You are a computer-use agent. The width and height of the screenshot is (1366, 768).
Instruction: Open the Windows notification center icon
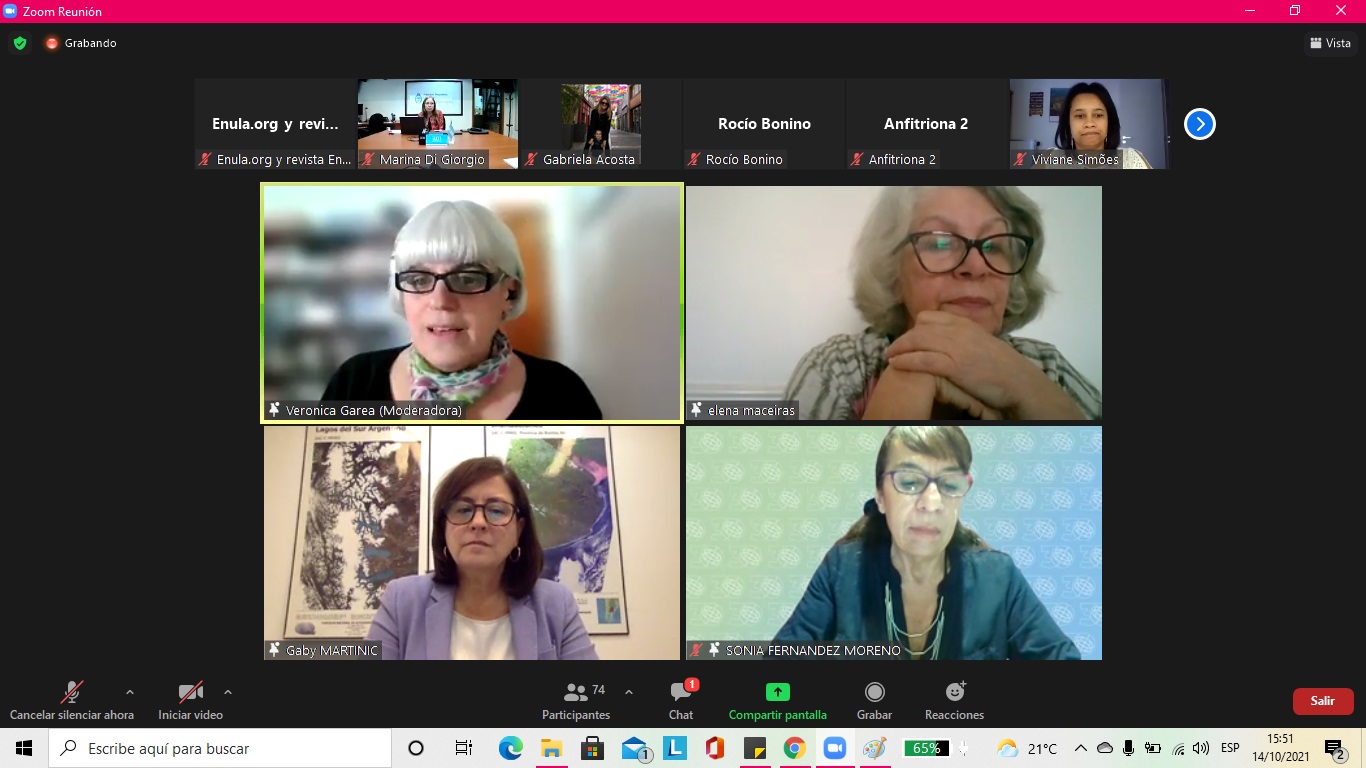click(1334, 748)
